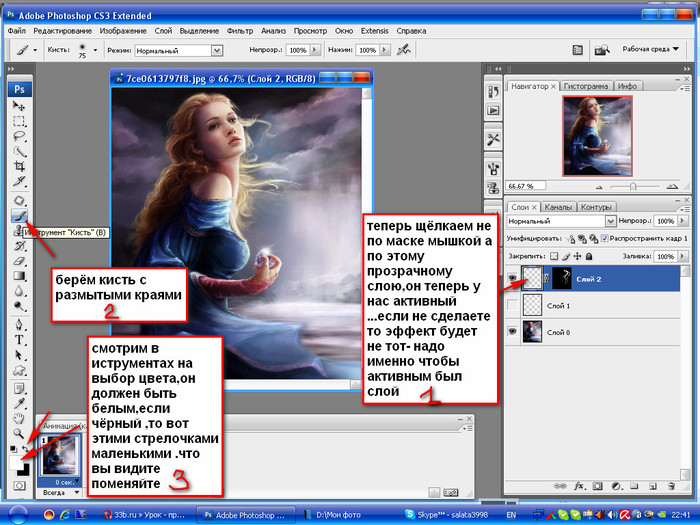Open the Tool Presets crossed-tools dock icon
The width and height of the screenshot is (700, 525).
pyautogui.click(x=493, y=140)
